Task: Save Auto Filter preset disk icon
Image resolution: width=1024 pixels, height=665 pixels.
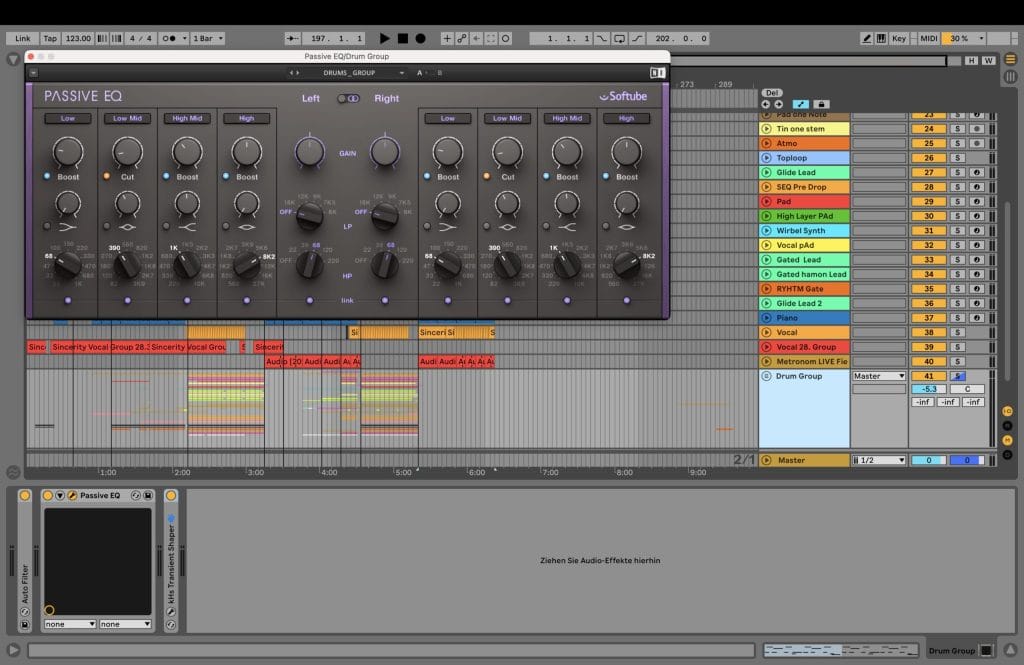Action: (x=25, y=625)
